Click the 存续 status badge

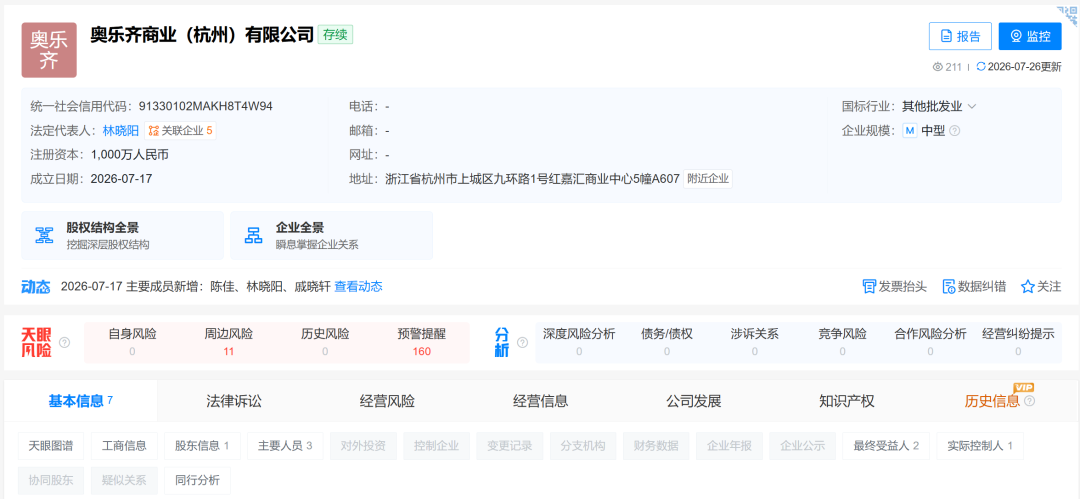[335, 34]
